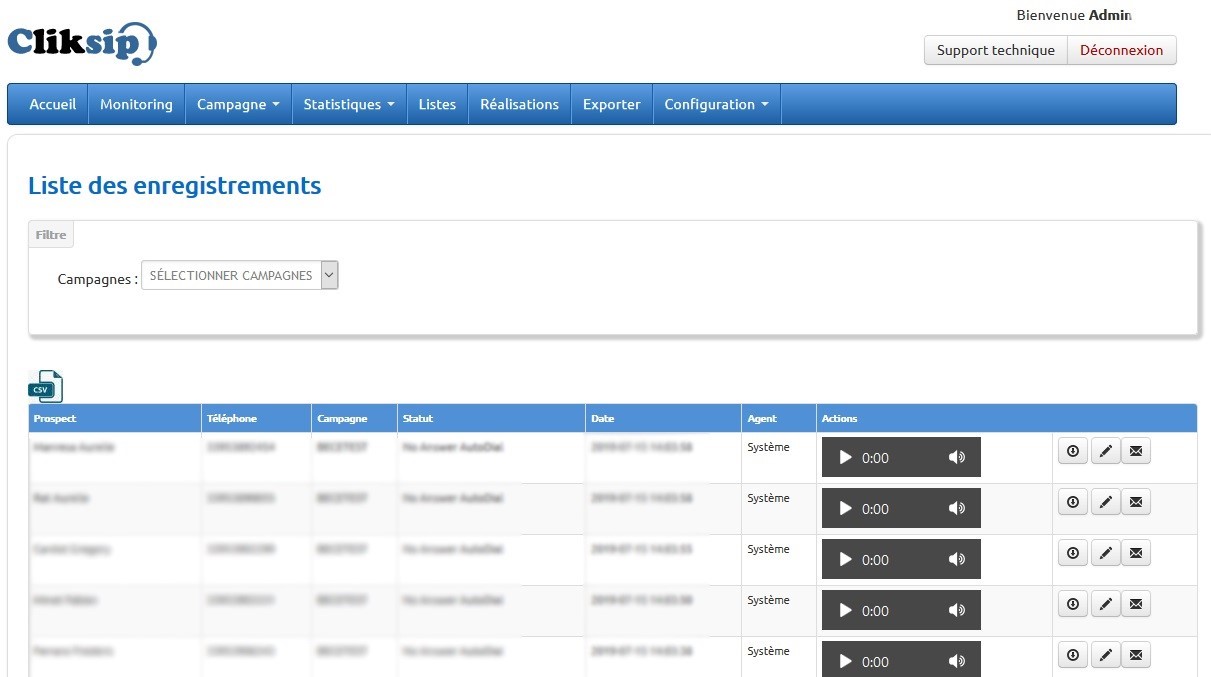Screen dimensions: 1211x677
Task: Download the first row's recording
Action: point(1073,451)
